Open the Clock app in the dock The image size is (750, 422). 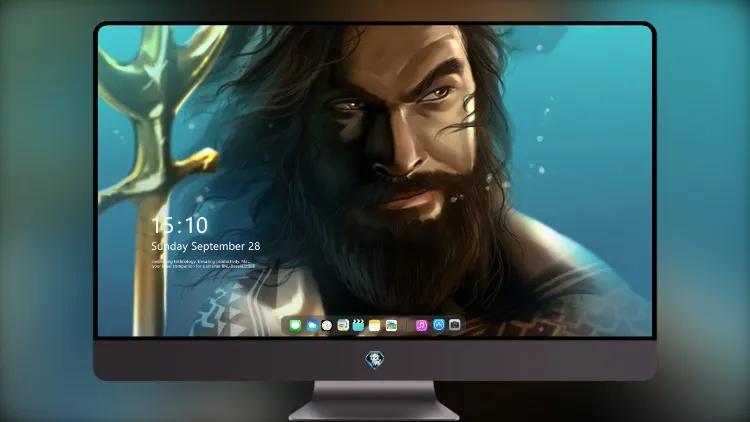(327, 325)
